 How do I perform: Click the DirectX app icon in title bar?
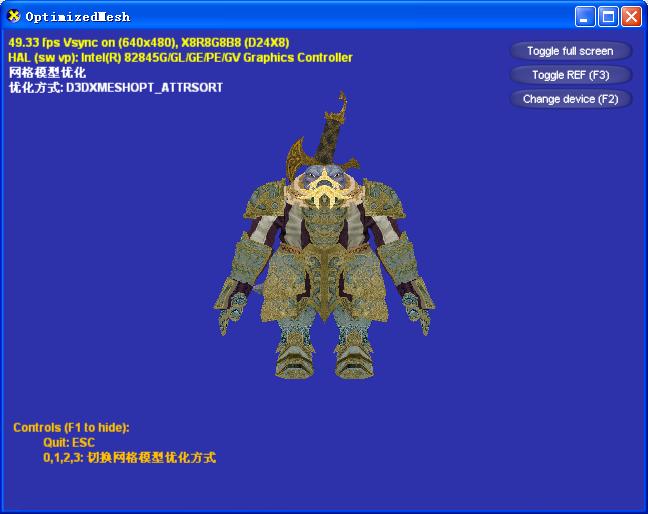tap(14, 16)
